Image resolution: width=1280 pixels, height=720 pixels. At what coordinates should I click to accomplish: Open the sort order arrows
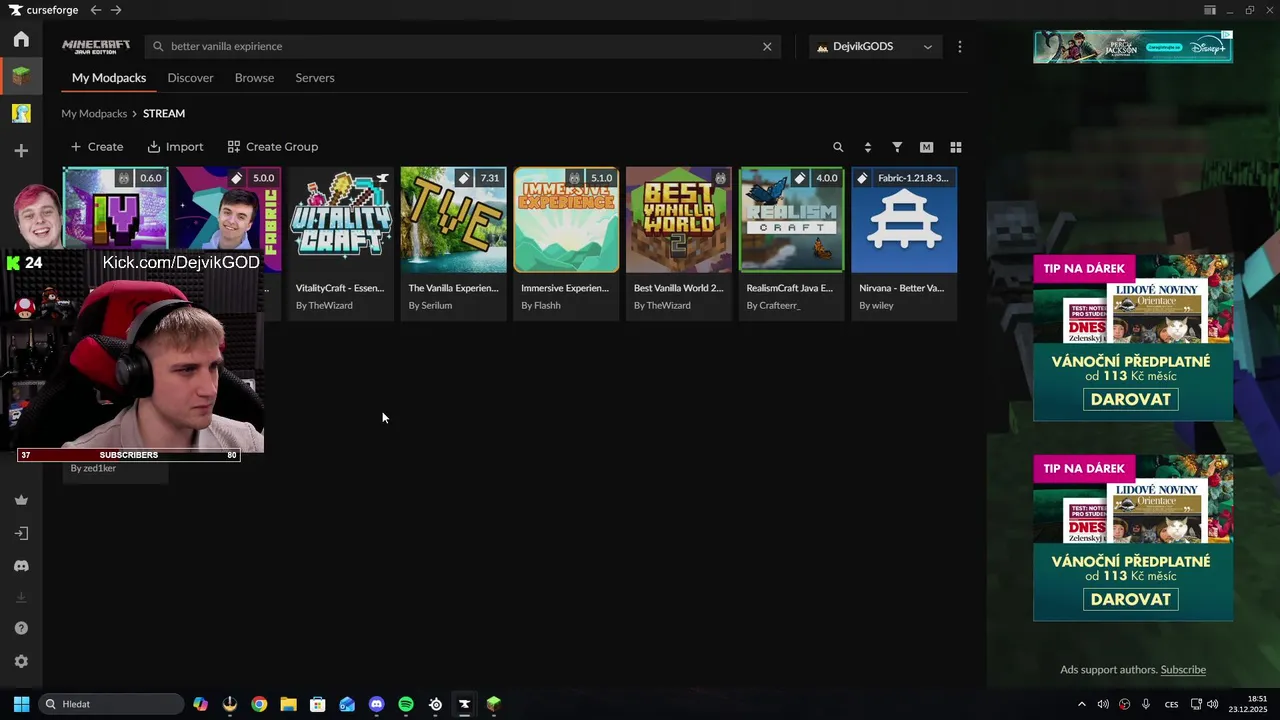pos(867,147)
